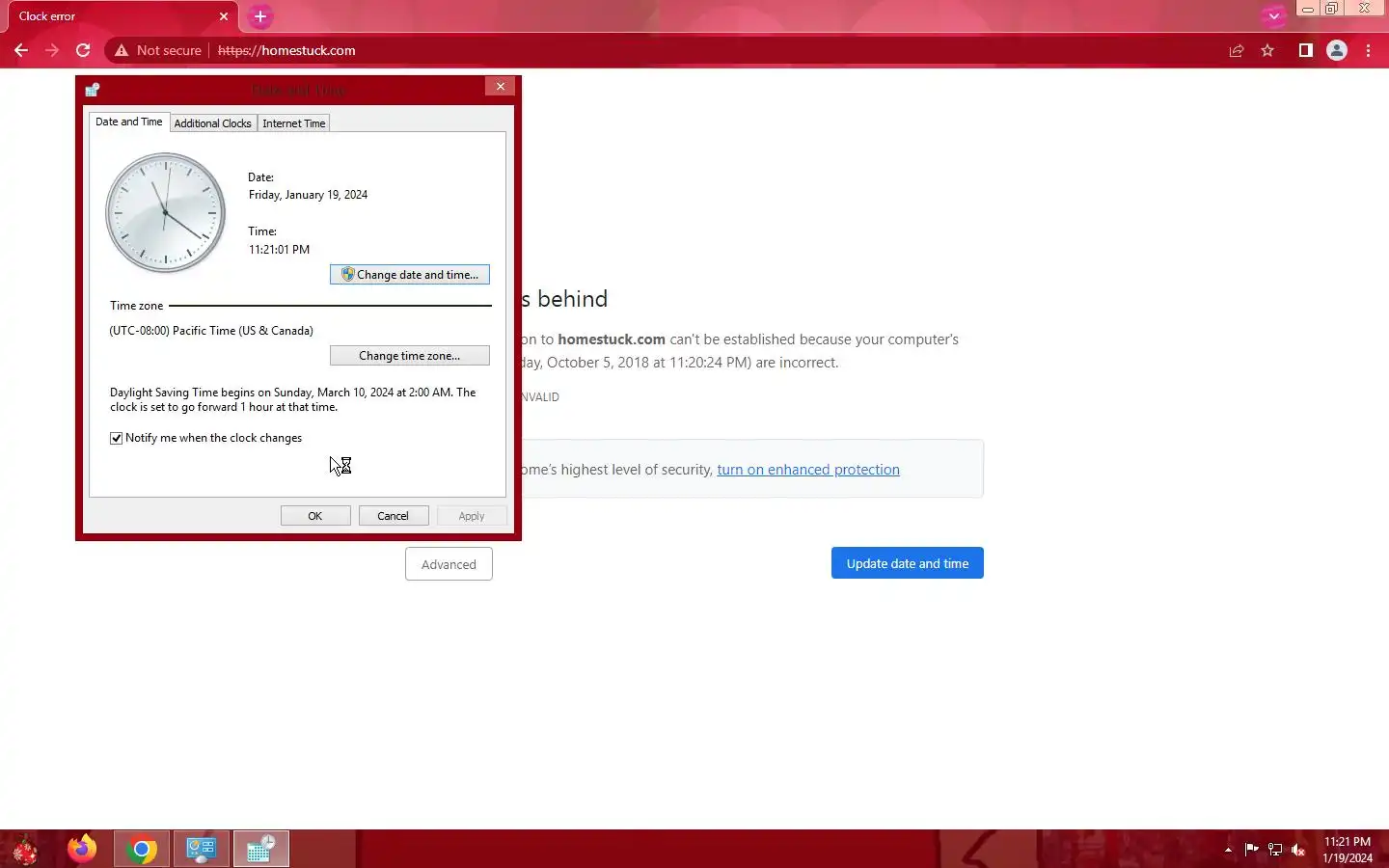Open the Not secure site info warning
The height and width of the screenshot is (868, 1389).
(x=158, y=50)
